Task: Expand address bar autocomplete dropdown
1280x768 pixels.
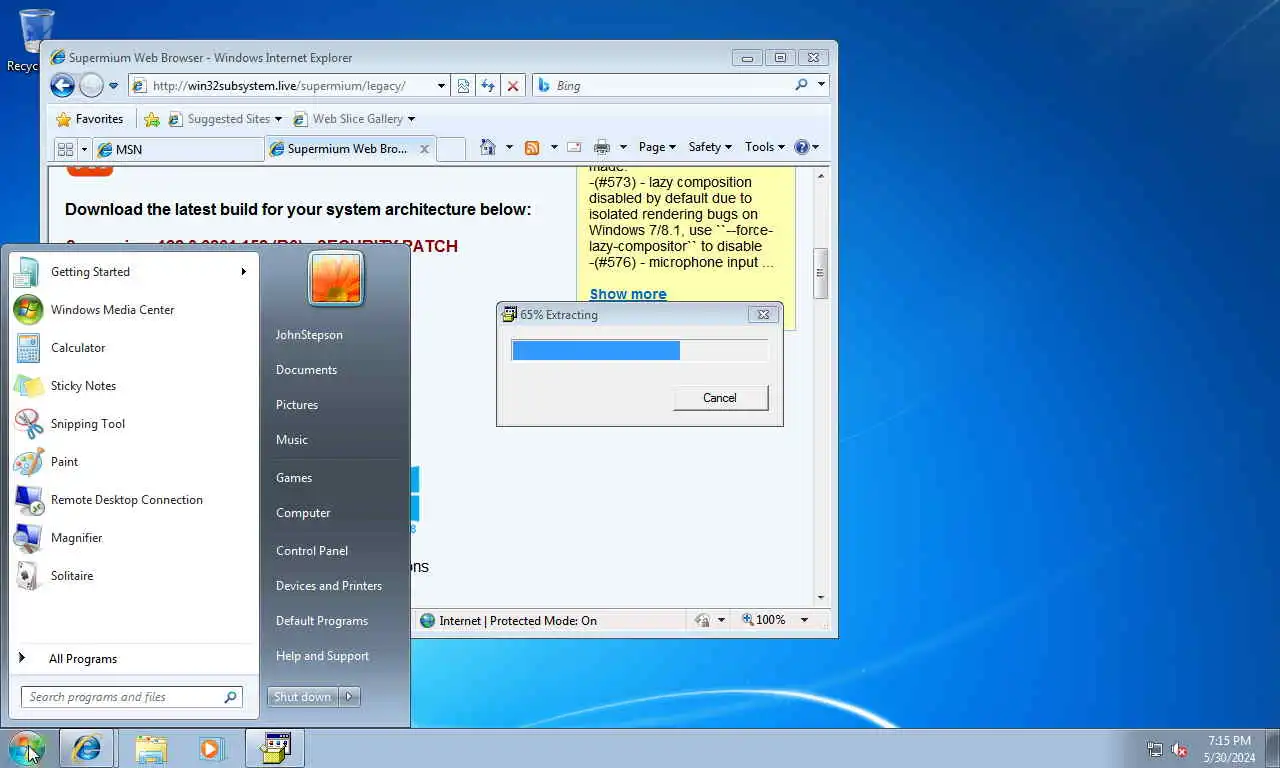Action: point(441,86)
